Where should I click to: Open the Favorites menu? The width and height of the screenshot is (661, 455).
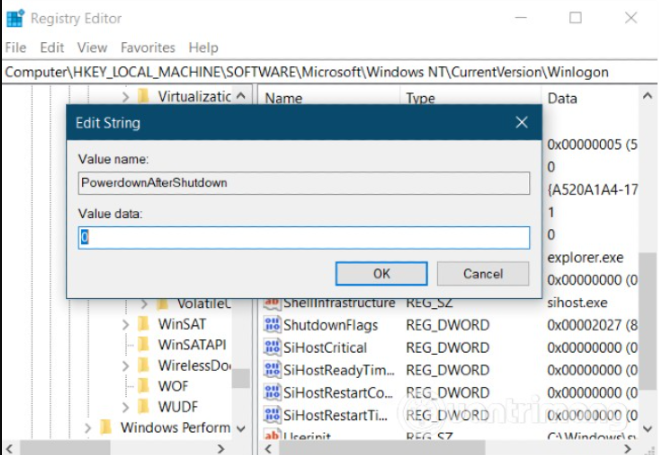pyautogui.click(x=146, y=47)
